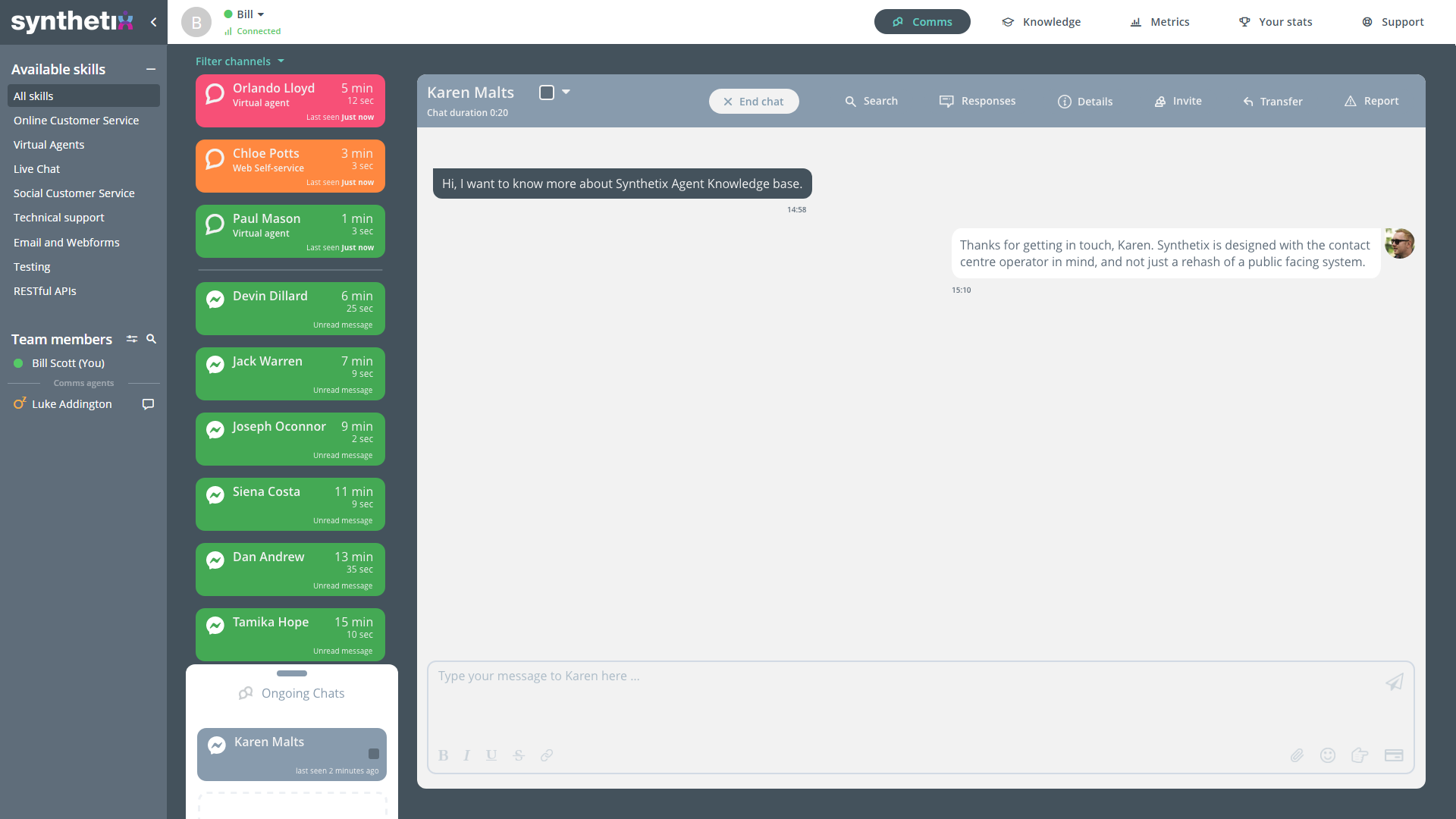Open the Support tab
Image resolution: width=1456 pixels, height=819 pixels.
(1393, 22)
